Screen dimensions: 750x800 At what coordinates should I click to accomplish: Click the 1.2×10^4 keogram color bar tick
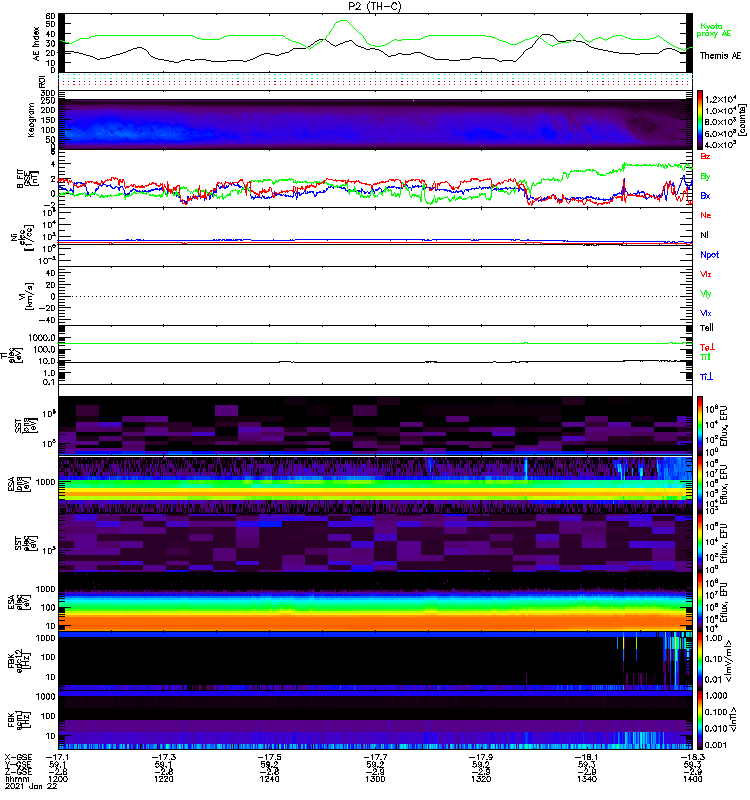click(x=721, y=99)
